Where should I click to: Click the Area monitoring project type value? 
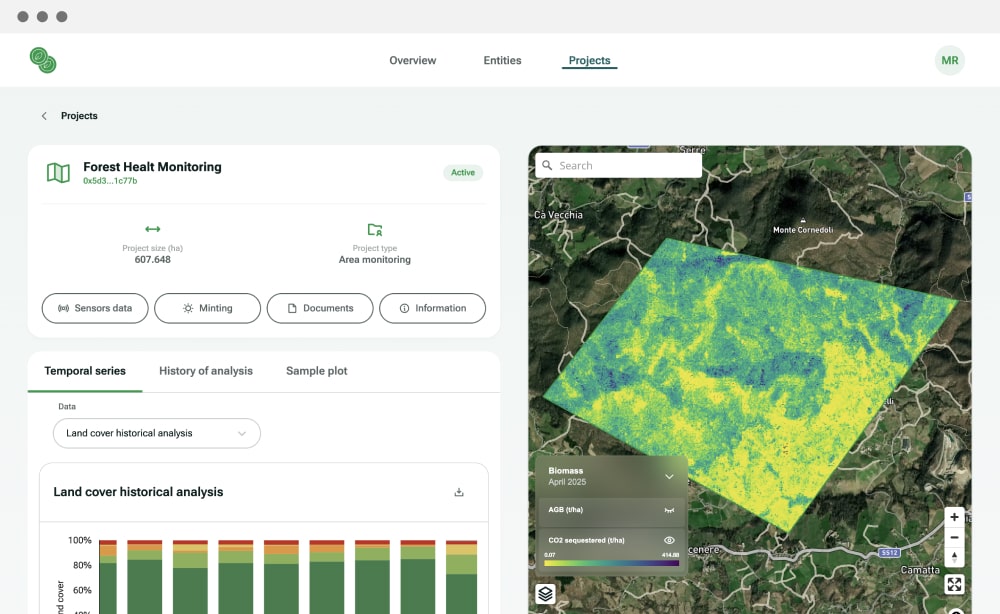(375, 260)
